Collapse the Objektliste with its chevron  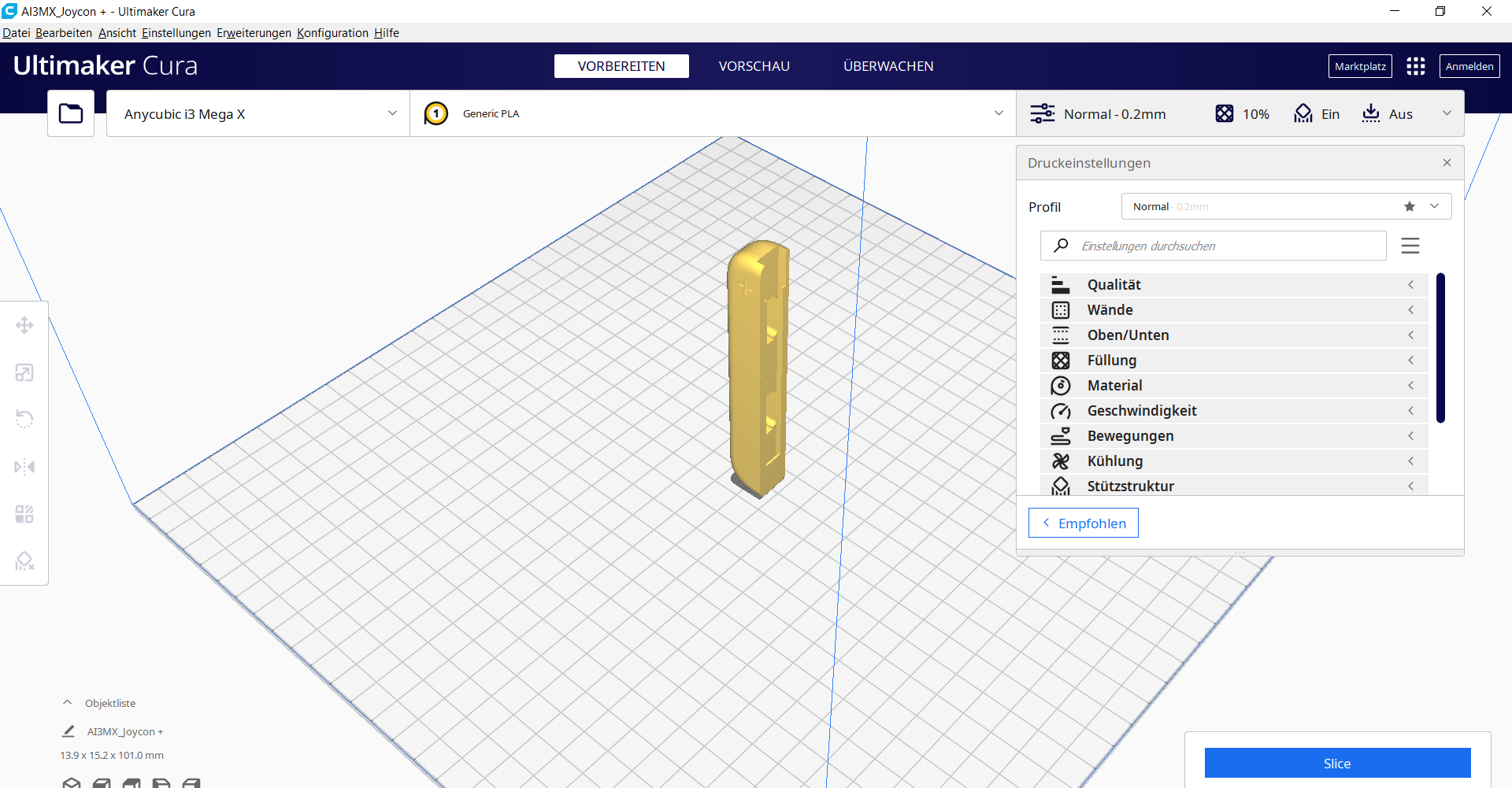(x=68, y=702)
